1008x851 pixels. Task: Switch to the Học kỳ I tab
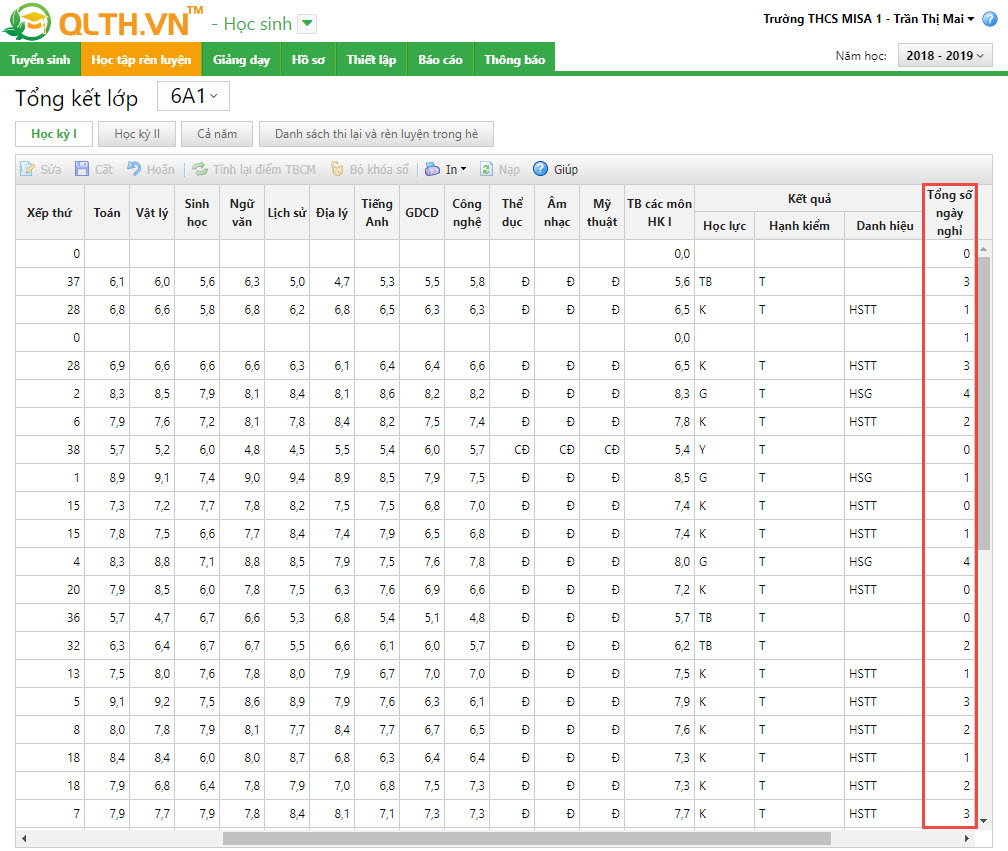pyautogui.click(x=54, y=134)
